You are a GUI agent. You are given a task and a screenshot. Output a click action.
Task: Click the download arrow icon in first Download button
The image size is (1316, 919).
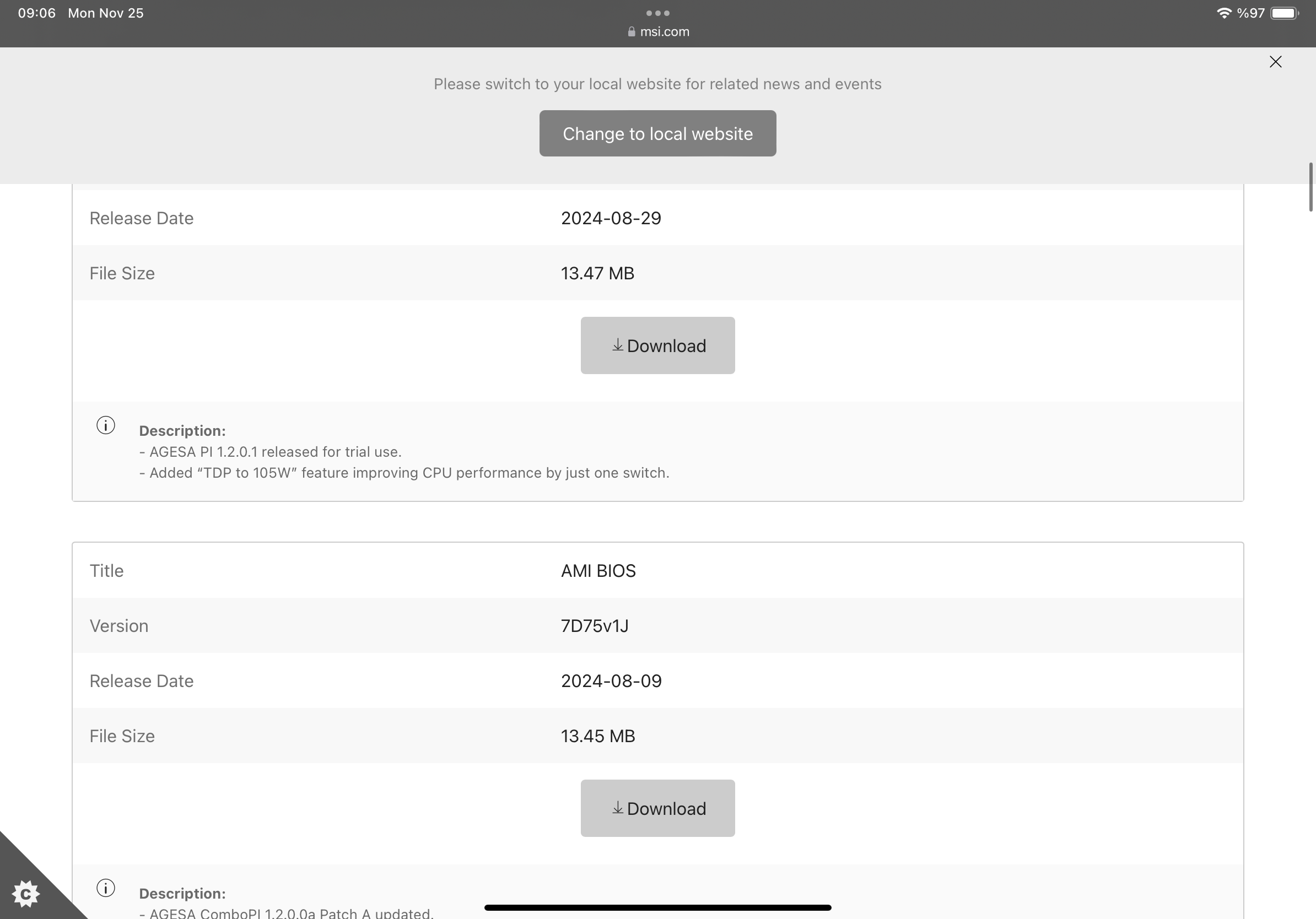click(x=617, y=345)
